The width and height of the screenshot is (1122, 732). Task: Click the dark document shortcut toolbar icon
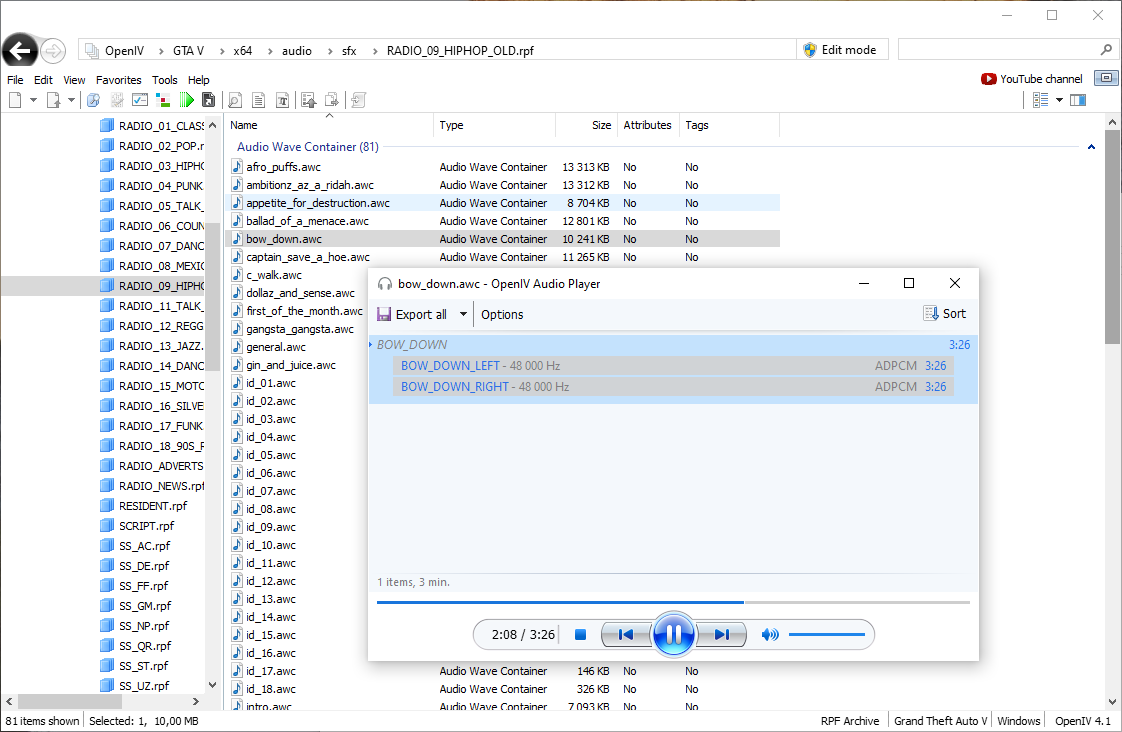point(208,100)
